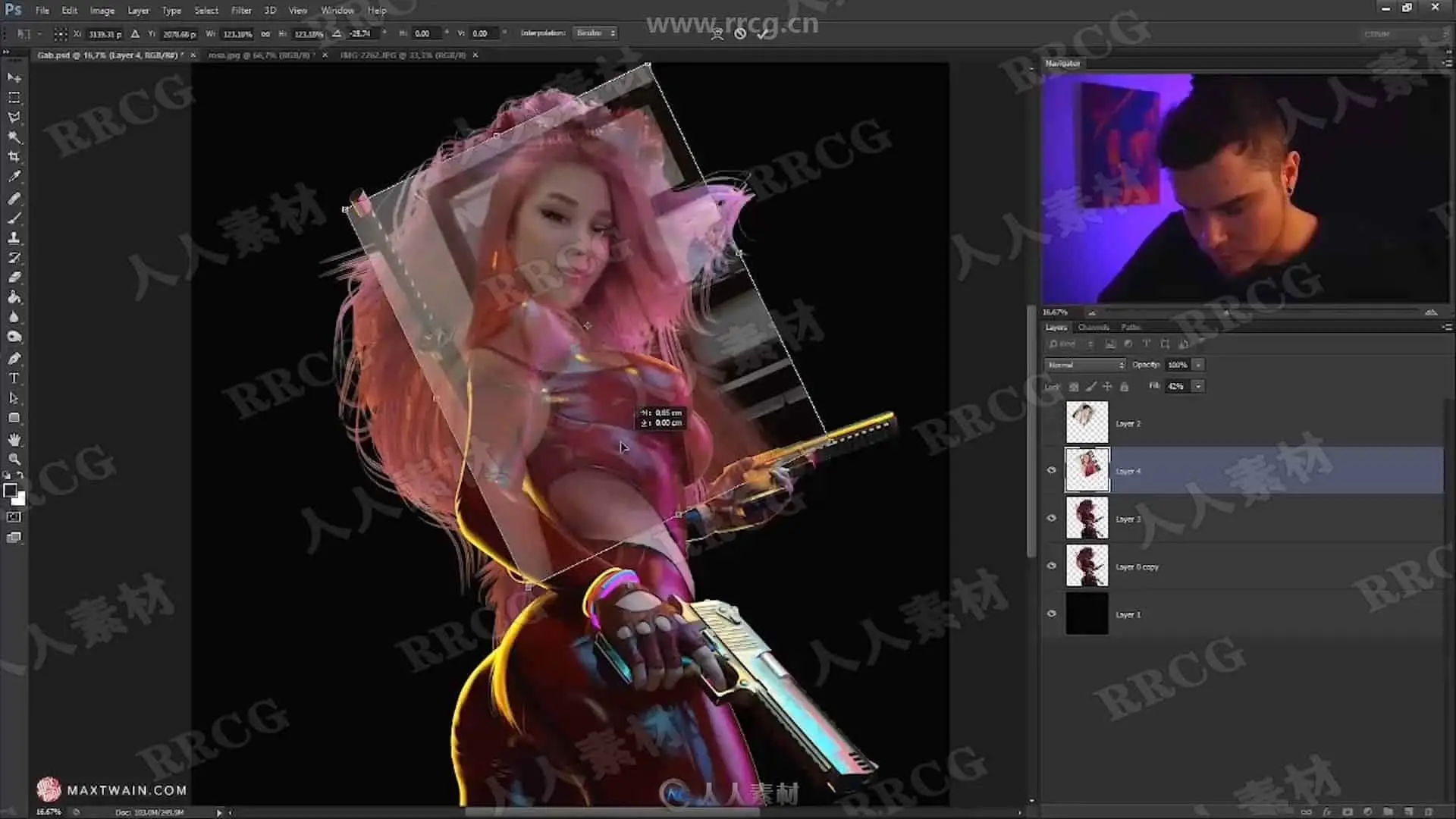Select the Rectangular Marquee tool

(14, 98)
